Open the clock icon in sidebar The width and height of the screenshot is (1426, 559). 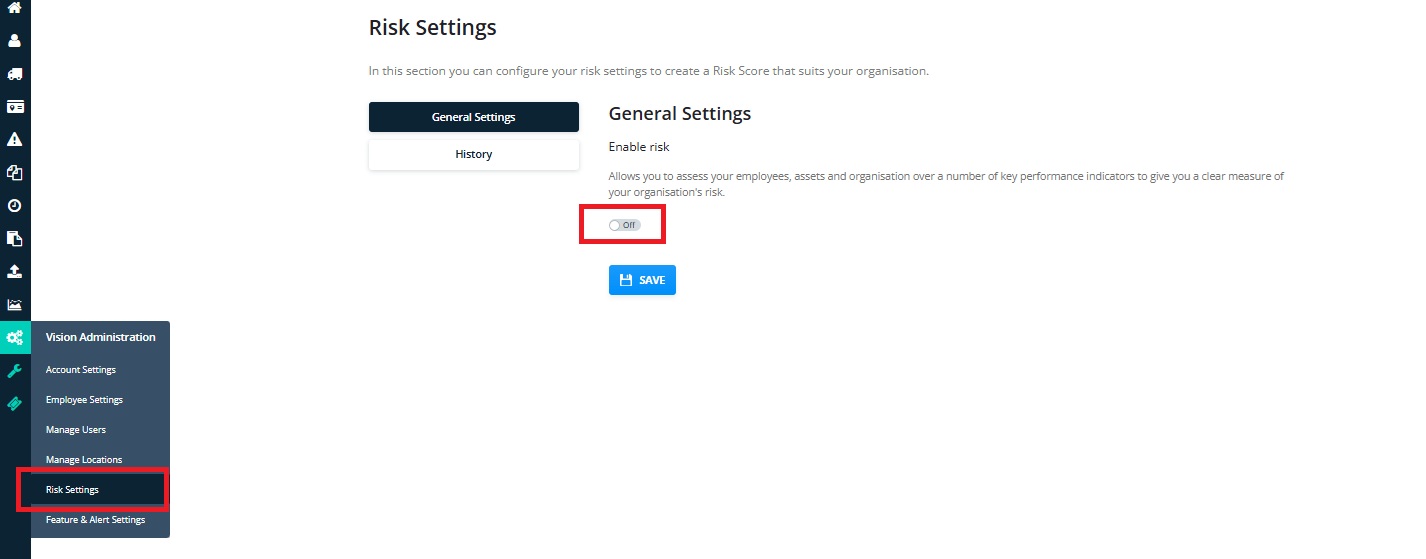pos(15,205)
